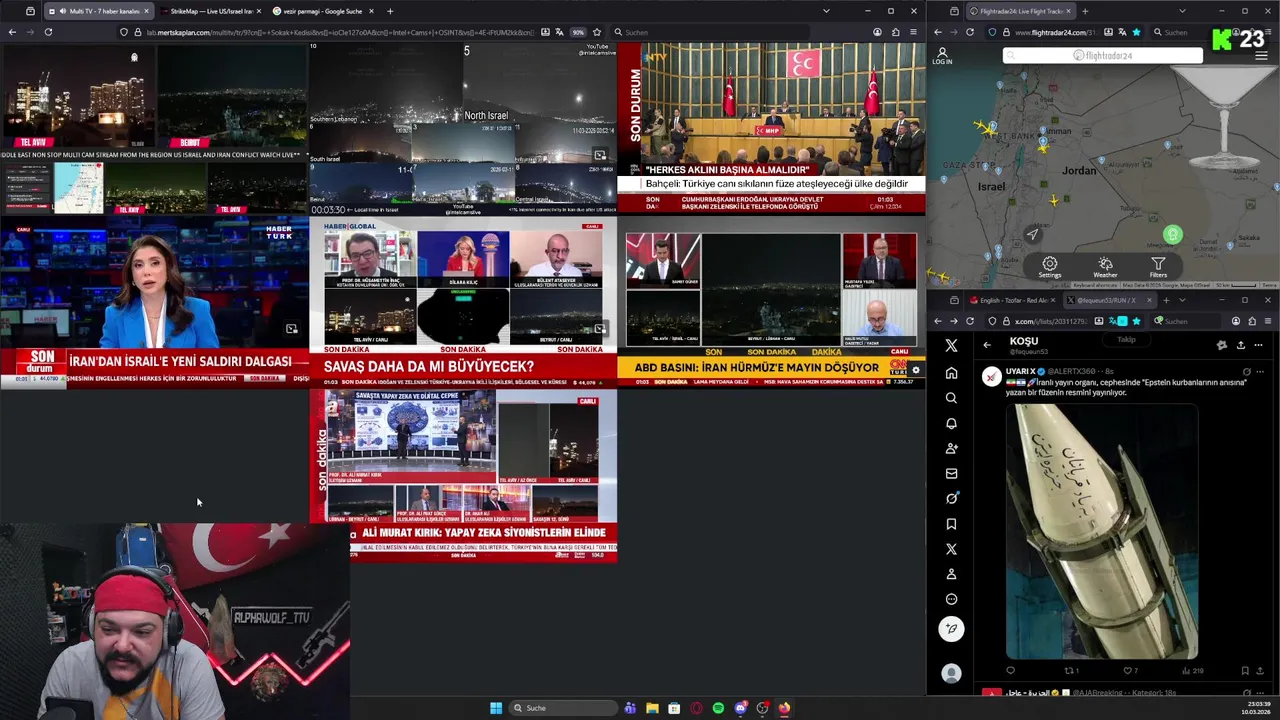The image size is (1280, 720).
Task: Toggle bookmark star in the Flightradar24 browser
Action: point(1137,32)
